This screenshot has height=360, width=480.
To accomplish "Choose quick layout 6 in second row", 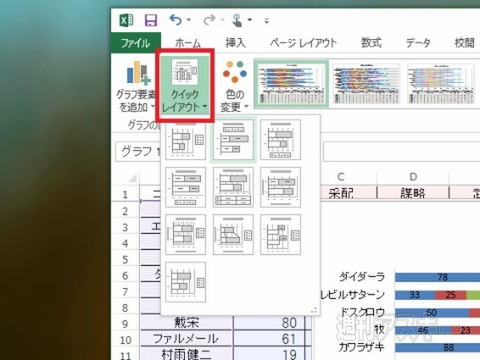I will (280, 187).
